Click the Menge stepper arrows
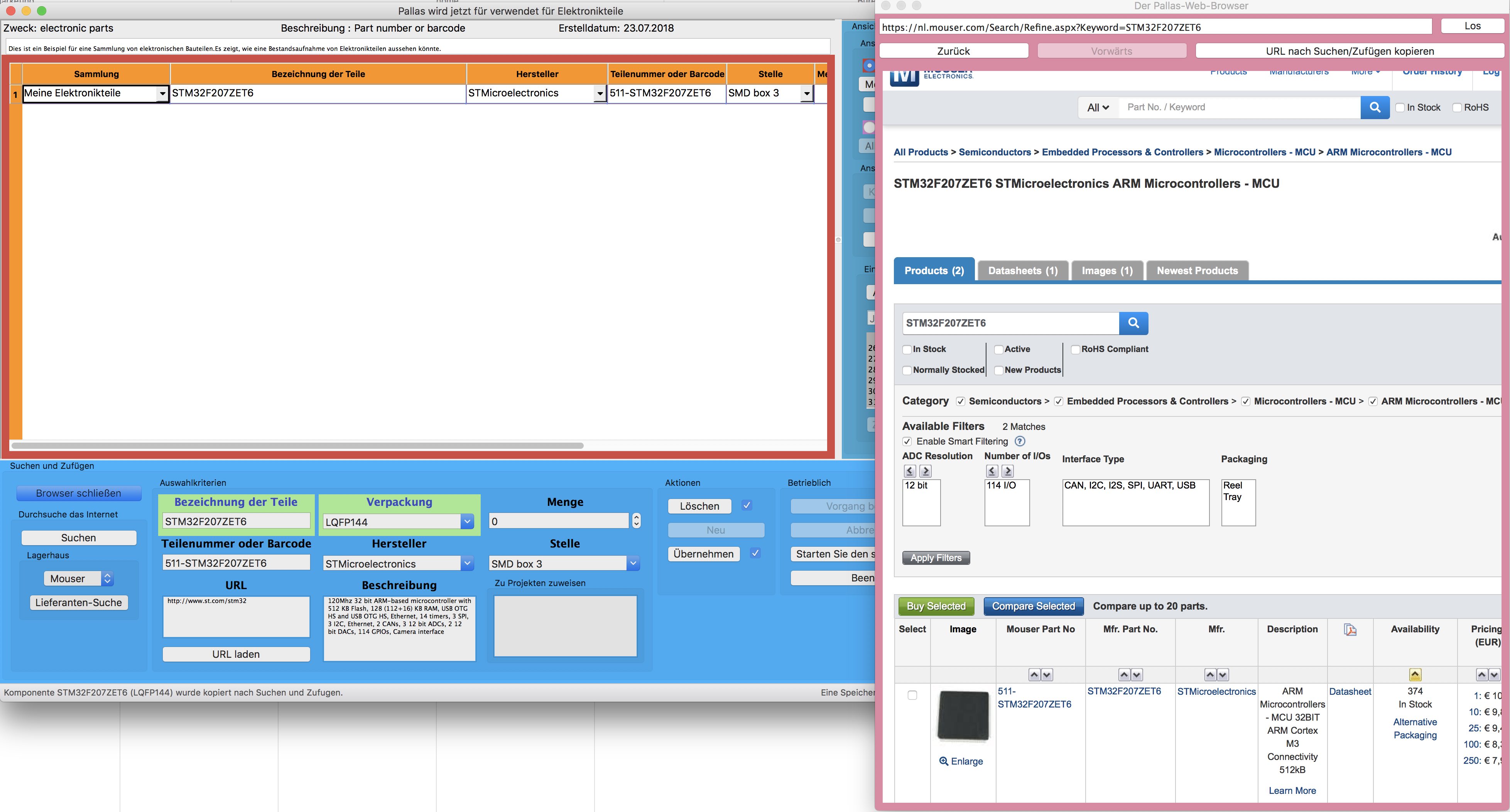This screenshot has height=812, width=1510. tap(637, 521)
